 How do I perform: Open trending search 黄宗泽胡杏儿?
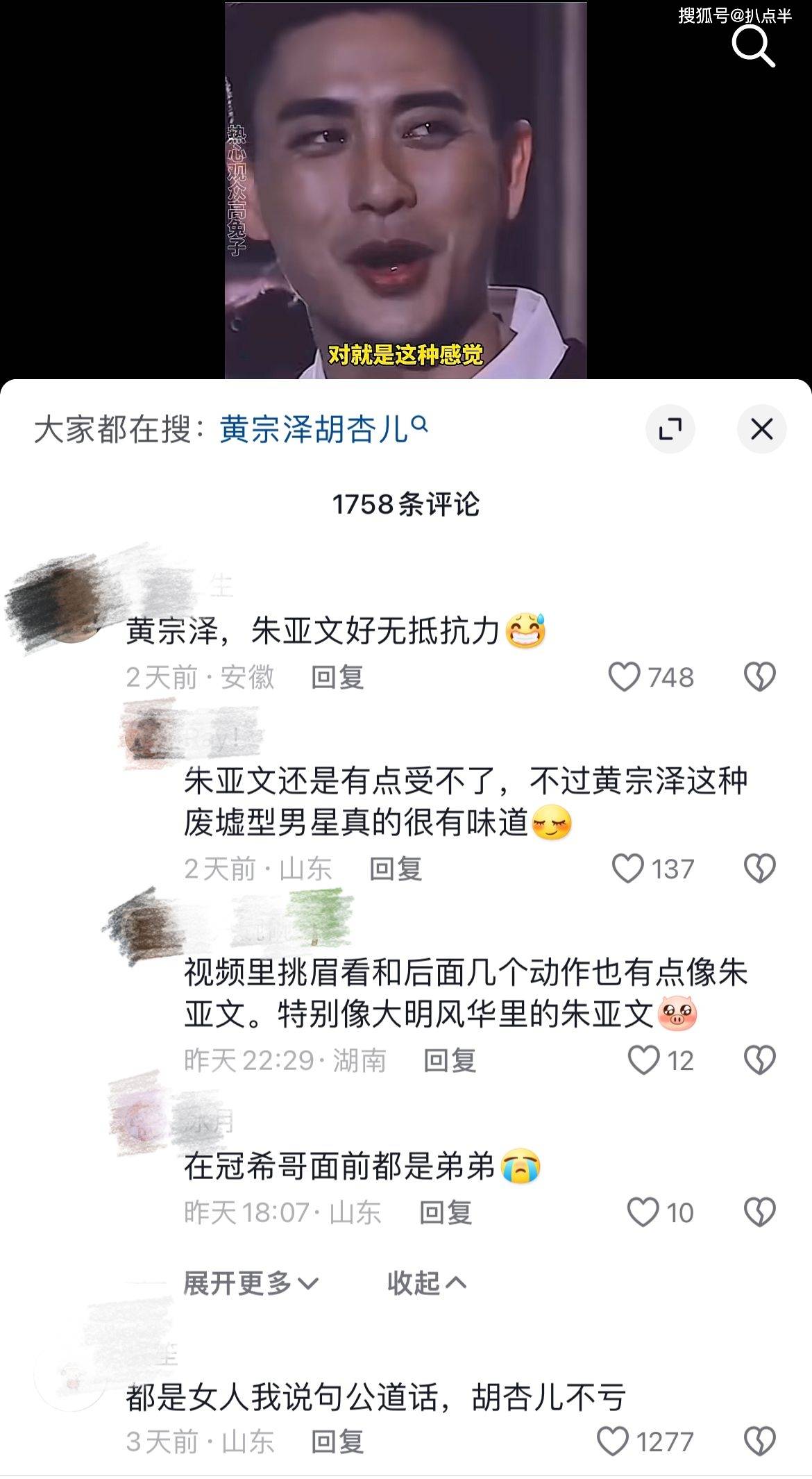[x=323, y=429]
